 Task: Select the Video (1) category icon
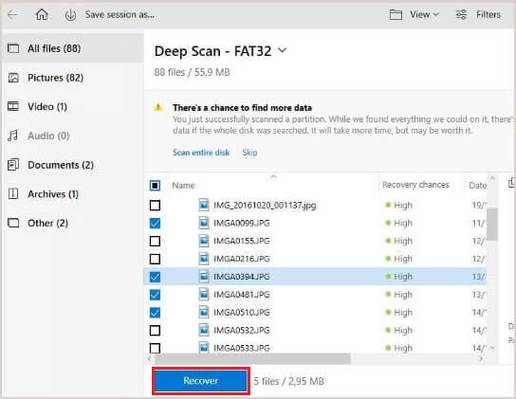[13, 107]
